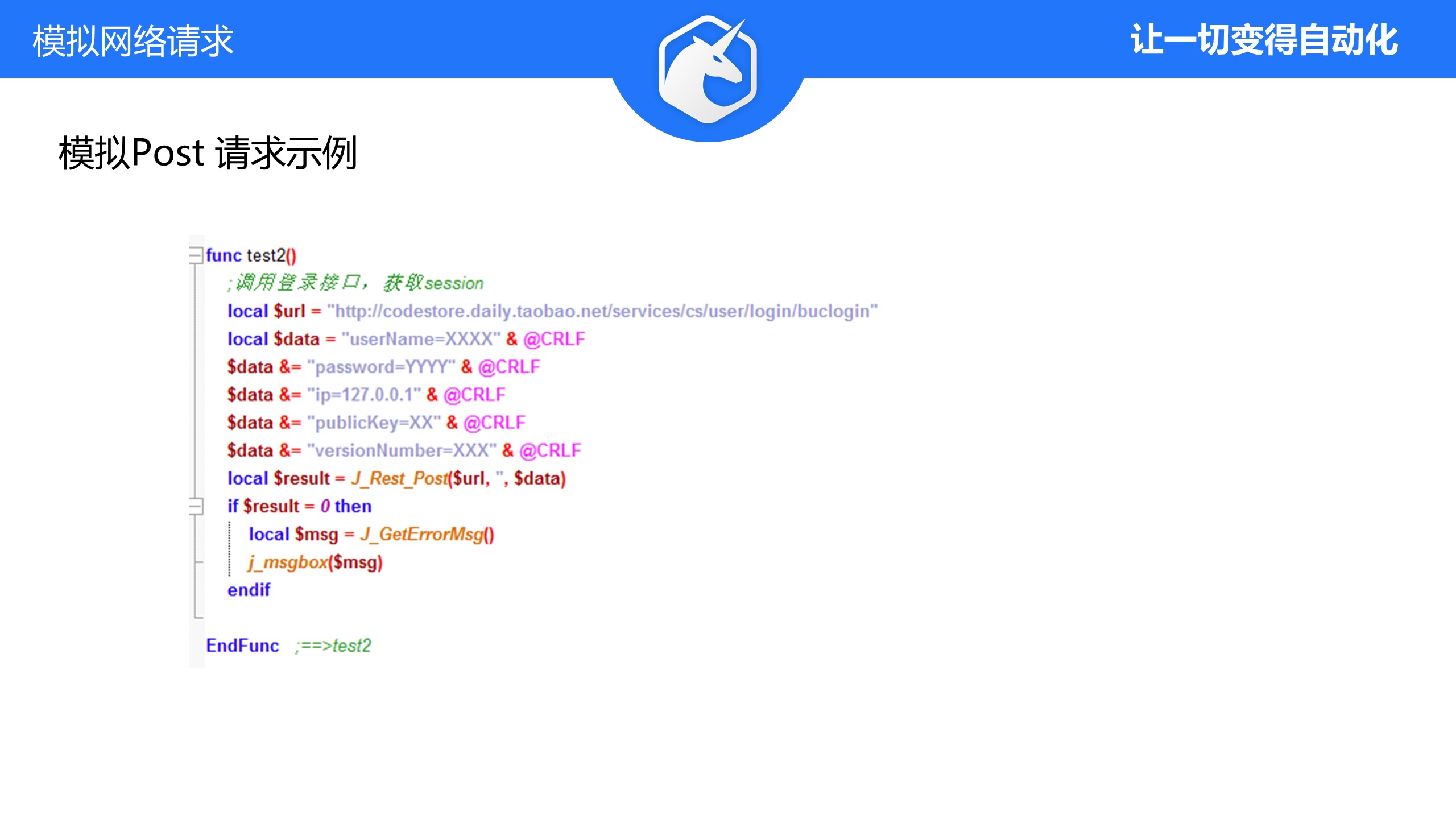Click the 让一切变得自动化 slogan text
Image resolution: width=1456 pixels, height=819 pixels.
pos(1263,40)
